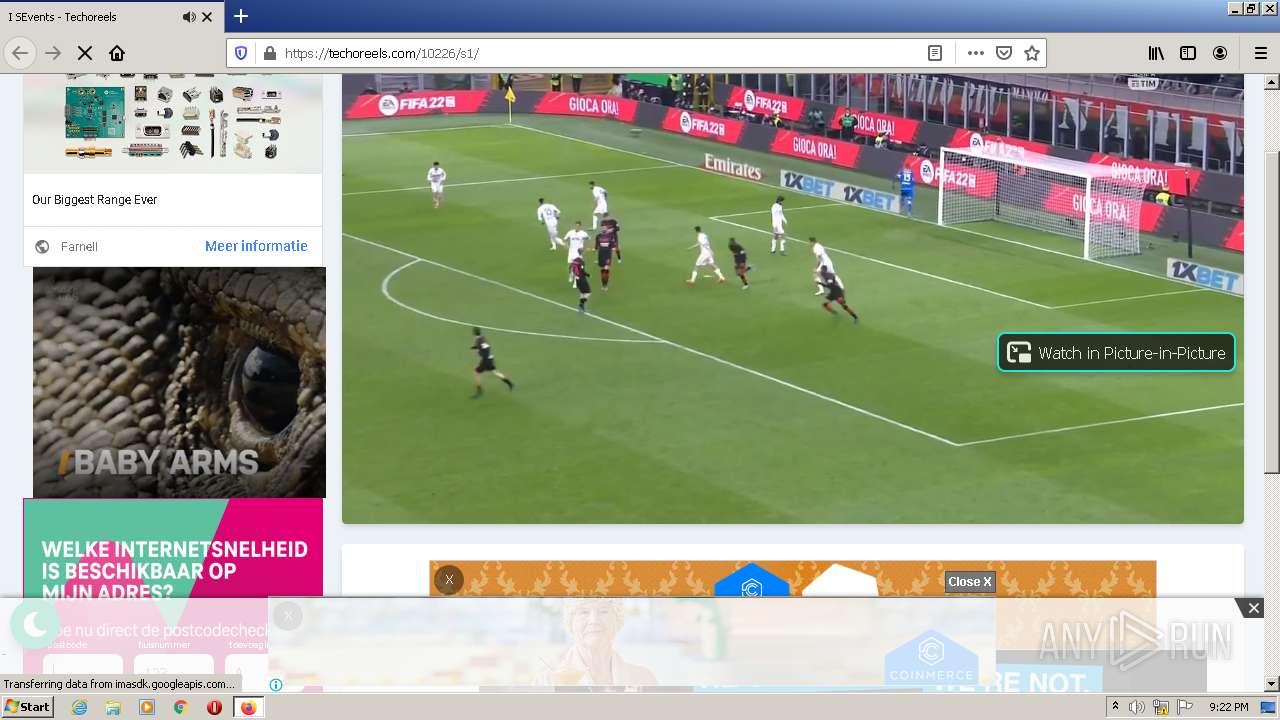
Task: Go forward to the next page
Action: 53,53
